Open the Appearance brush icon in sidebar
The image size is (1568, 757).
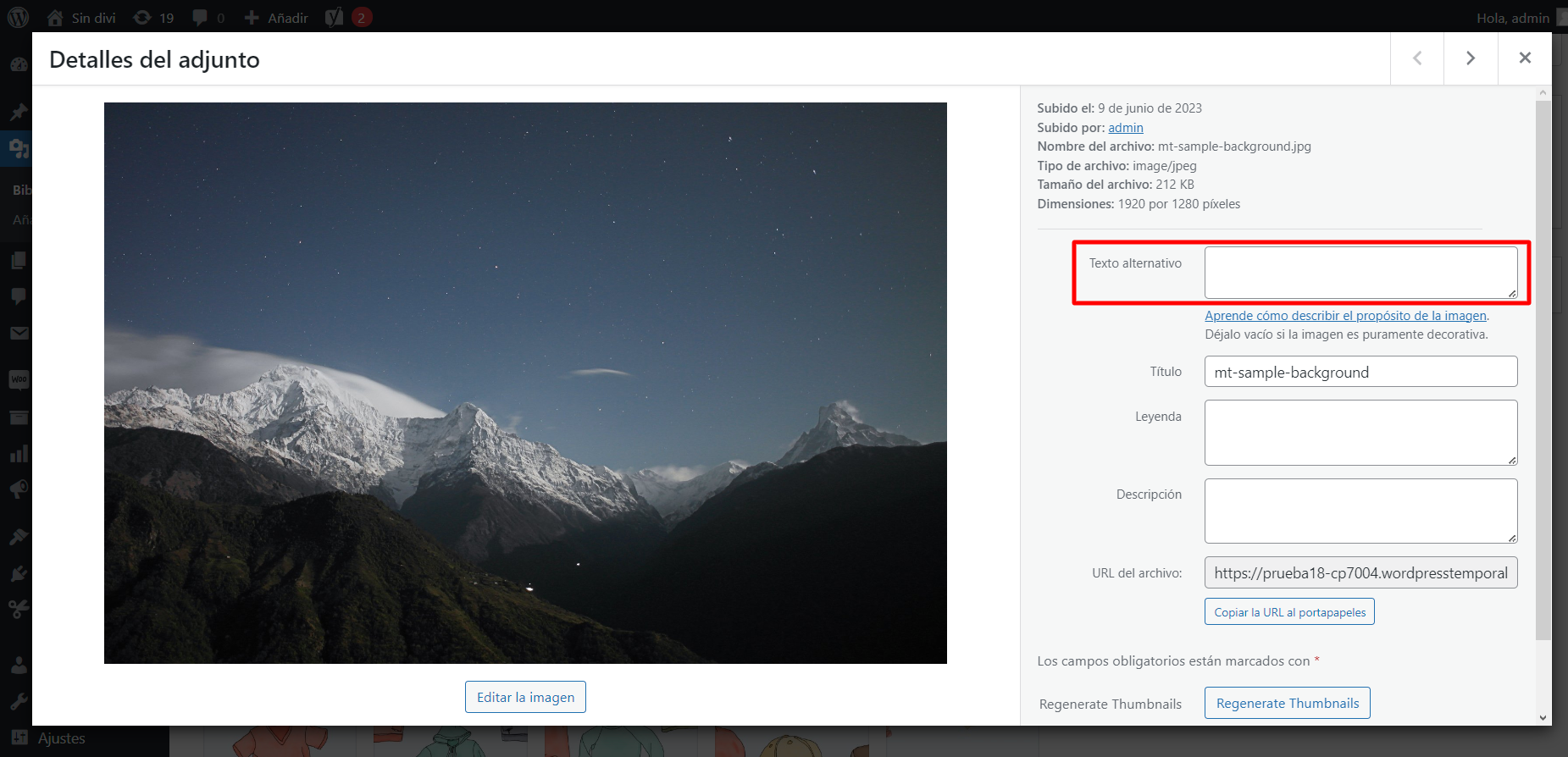coord(18,536)
